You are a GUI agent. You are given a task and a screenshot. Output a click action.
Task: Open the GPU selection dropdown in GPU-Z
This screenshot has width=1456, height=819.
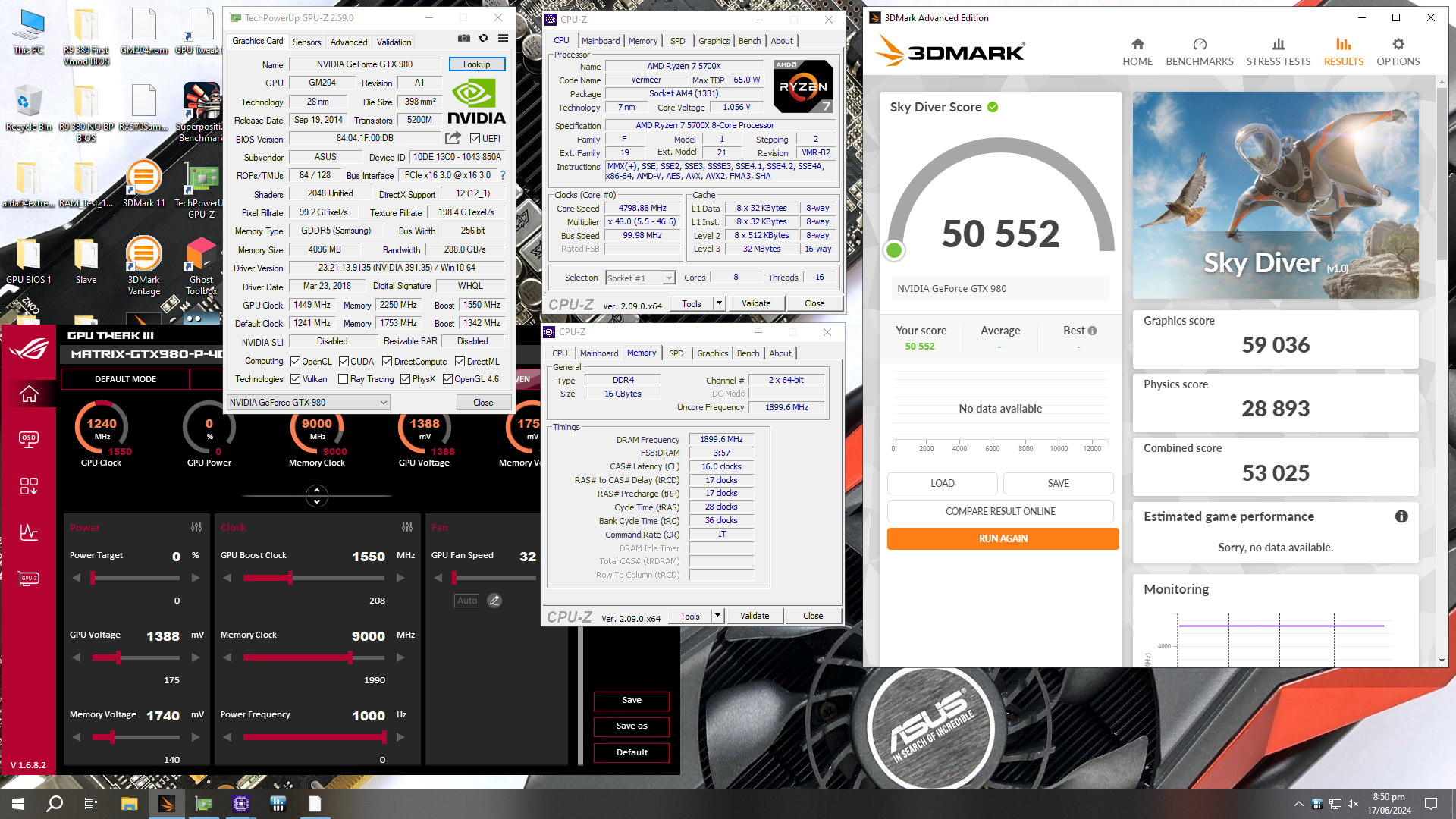click(x=309, y=403)
